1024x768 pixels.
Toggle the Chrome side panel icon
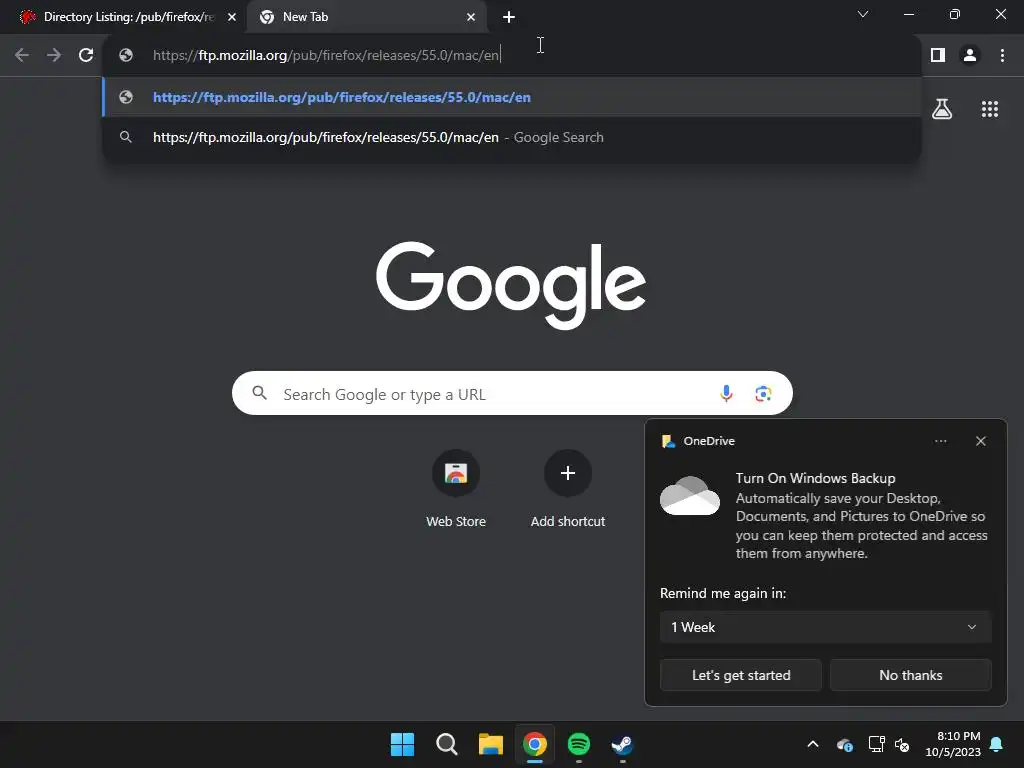tap(938, 56)
